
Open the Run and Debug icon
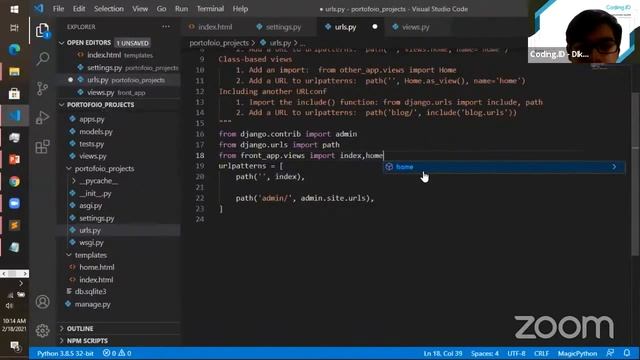[42, 118]
